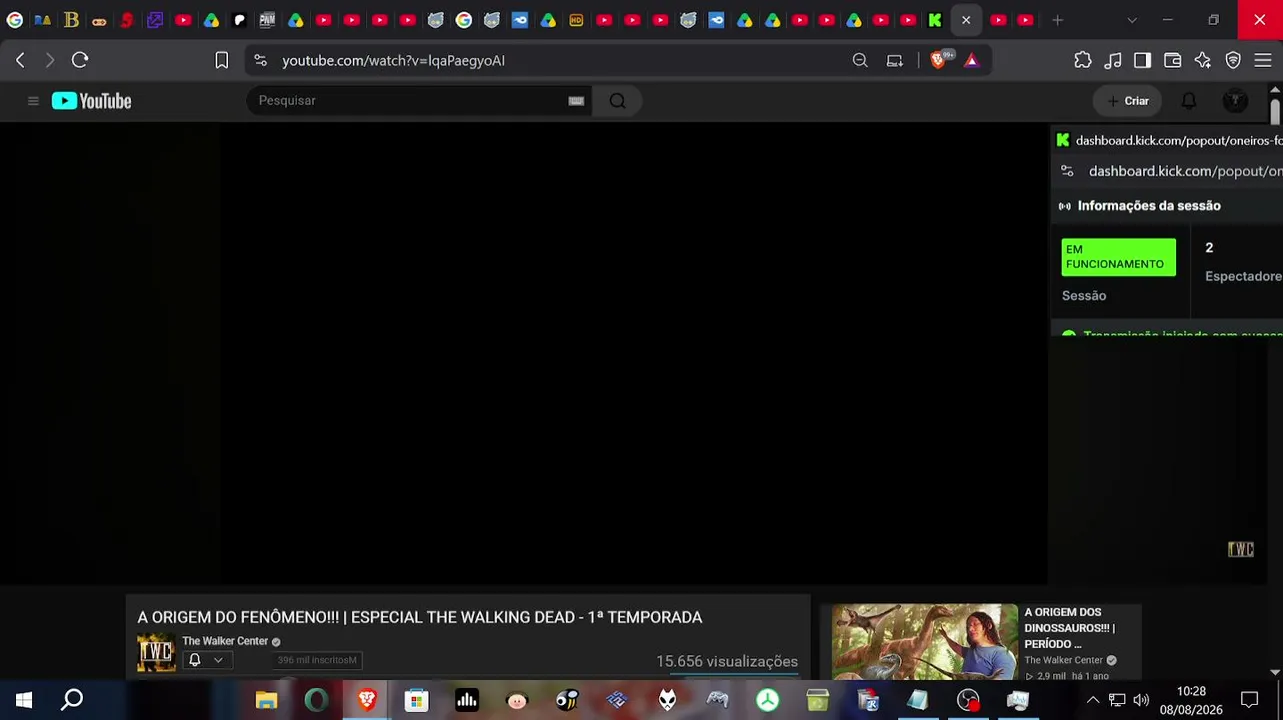Open Brave Wallet icon
1283x720 pixels.
(1173, 60)
